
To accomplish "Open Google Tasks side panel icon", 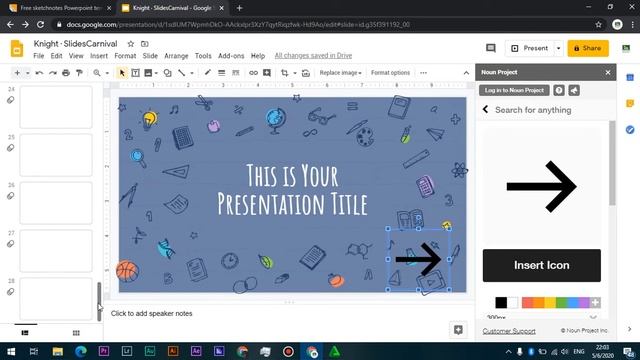I will (x=630, y=130).
